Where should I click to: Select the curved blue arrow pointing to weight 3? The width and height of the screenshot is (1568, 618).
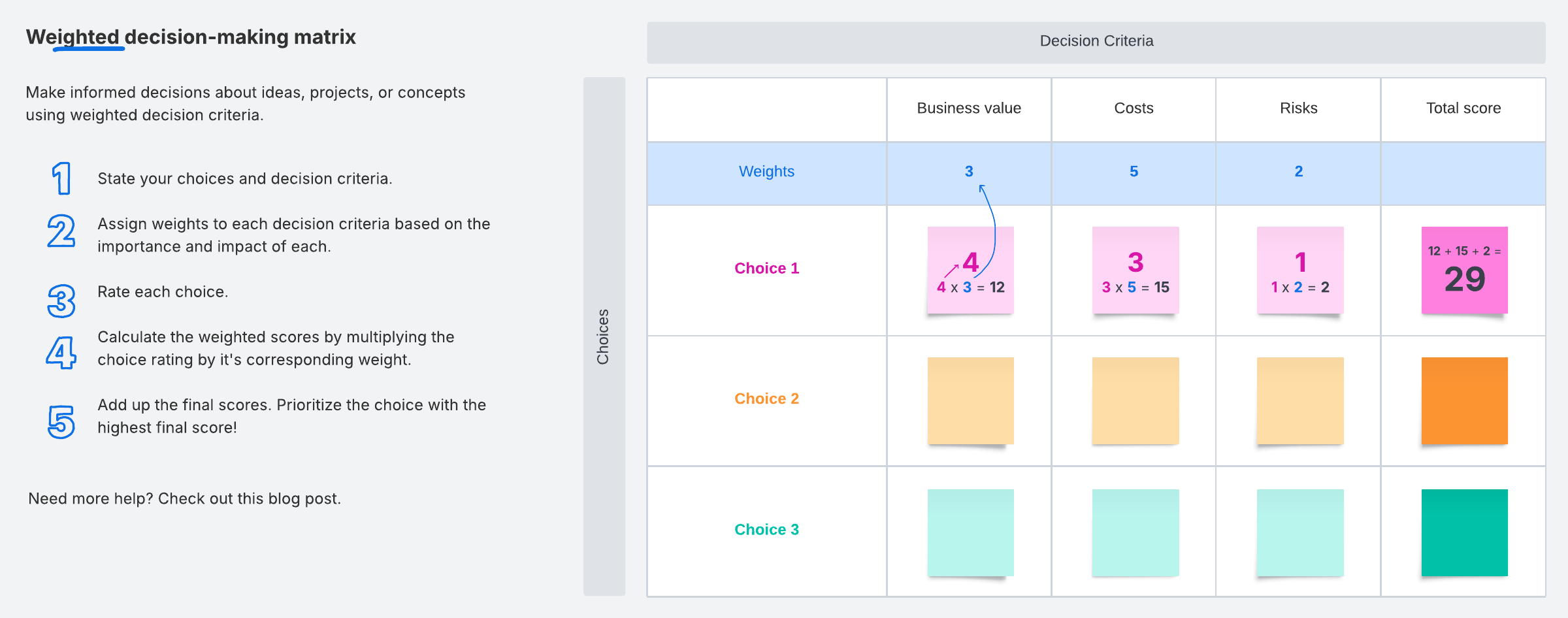pyautogui.click(x=992, y=222)
